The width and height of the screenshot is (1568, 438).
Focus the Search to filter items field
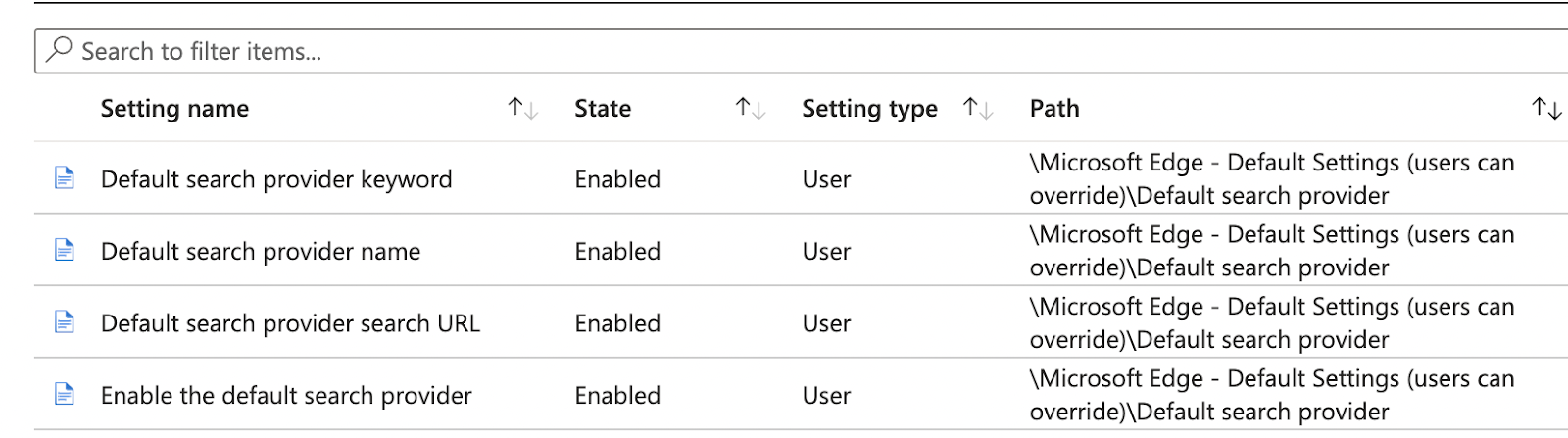click(802, 51)
